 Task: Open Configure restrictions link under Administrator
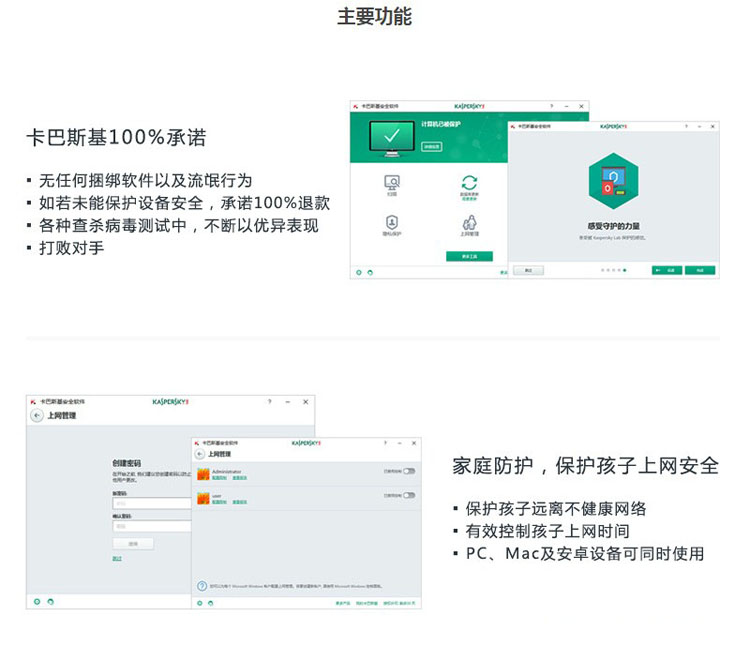(x=219, y=477)
